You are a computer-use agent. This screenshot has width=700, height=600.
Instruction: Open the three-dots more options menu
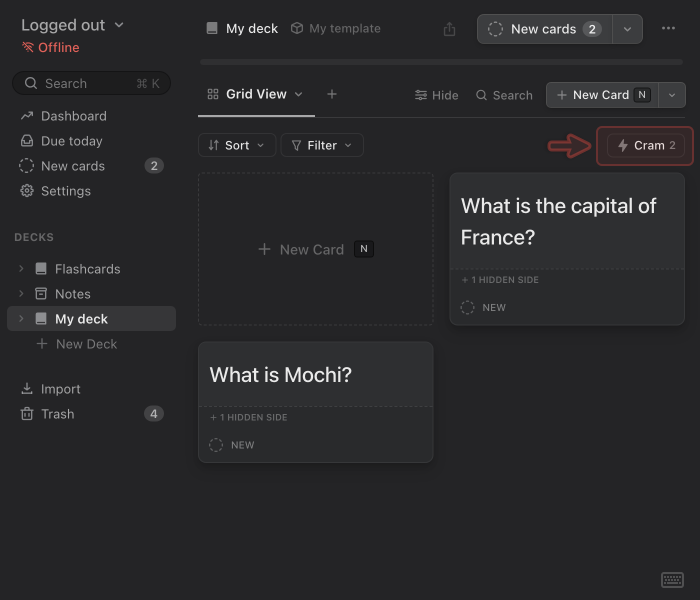tap(668, 29)
